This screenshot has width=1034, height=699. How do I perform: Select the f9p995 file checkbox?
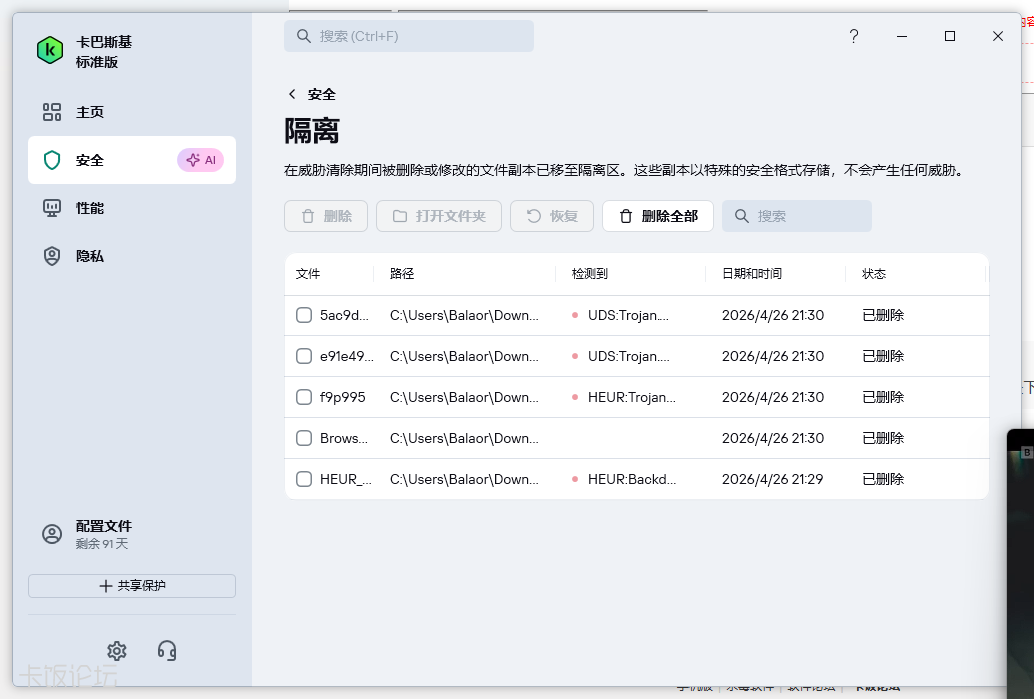pyautogui.click(x=304, y=397)
